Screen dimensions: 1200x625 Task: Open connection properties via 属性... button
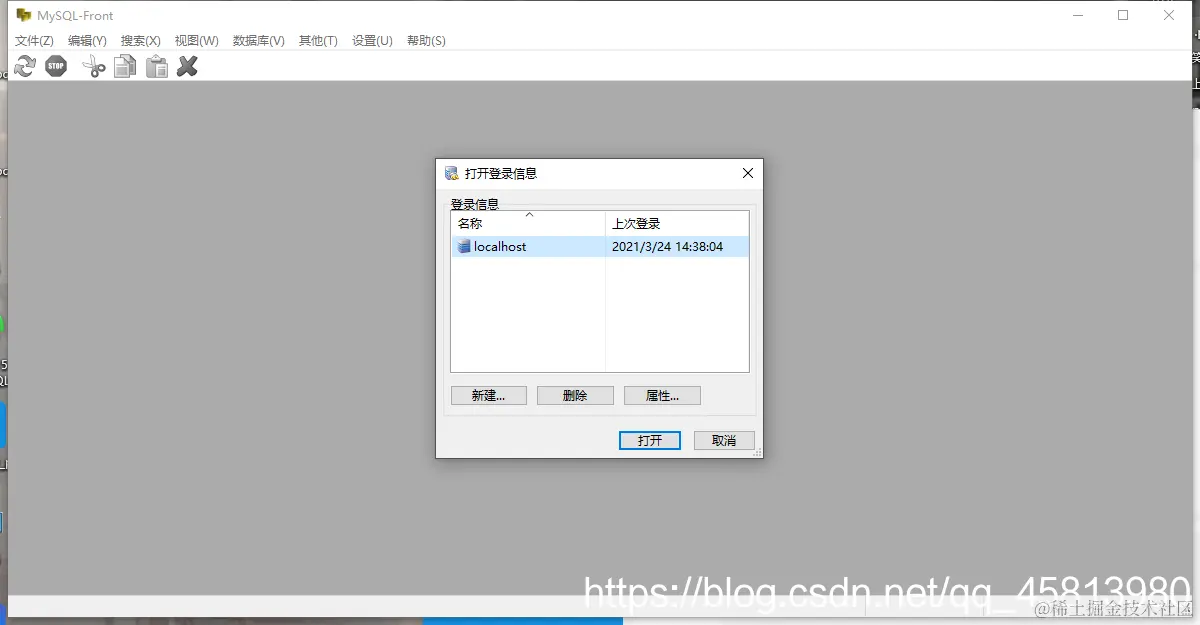click(662, 395)
